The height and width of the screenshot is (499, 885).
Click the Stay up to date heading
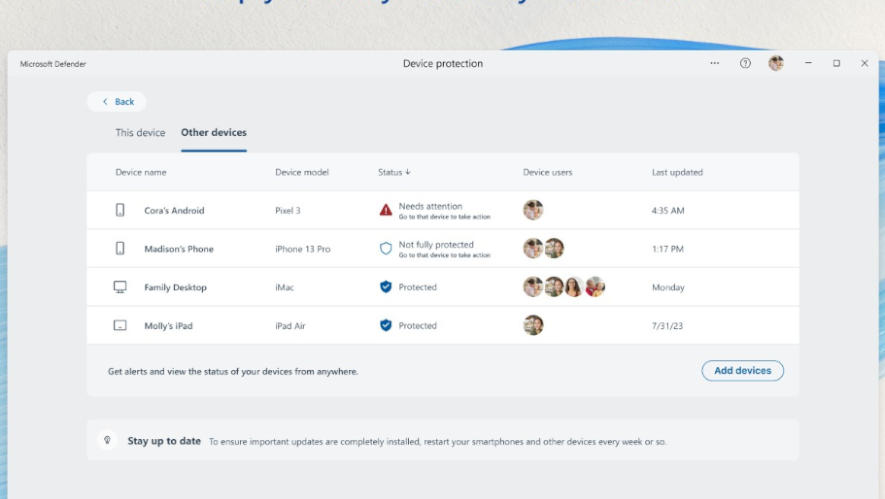(x=164, y=441)
